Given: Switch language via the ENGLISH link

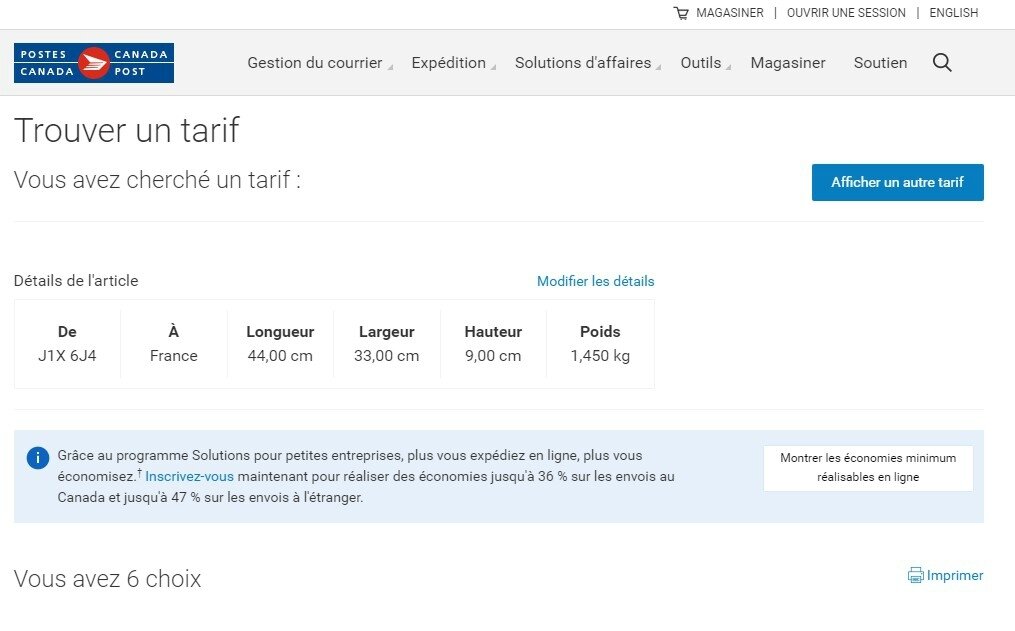Looking at the screenshot, I should coord(954,13).
